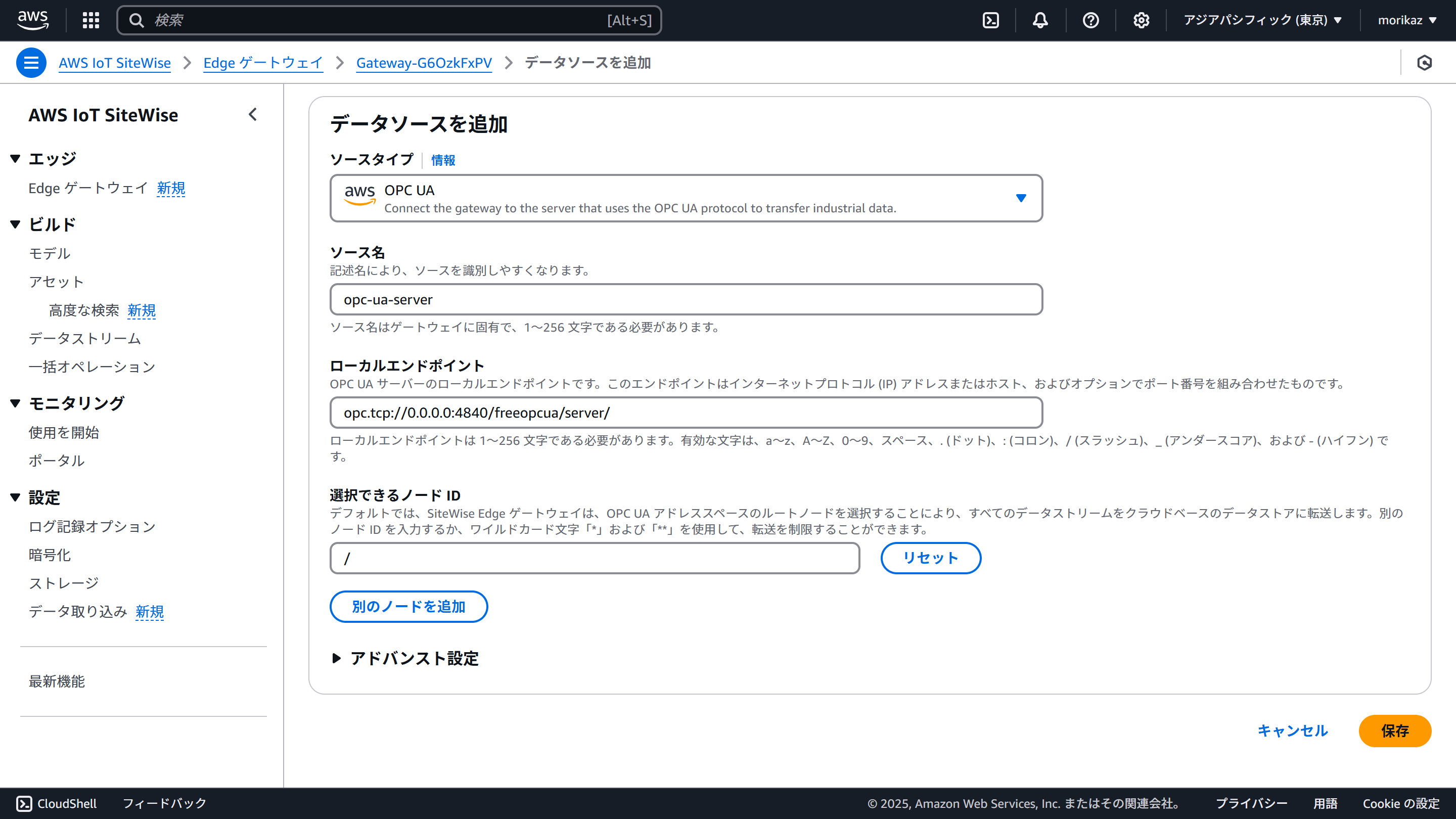Collapse the ビルド section
Viewport: 1456px width, 819px height.
pos(15,224)
